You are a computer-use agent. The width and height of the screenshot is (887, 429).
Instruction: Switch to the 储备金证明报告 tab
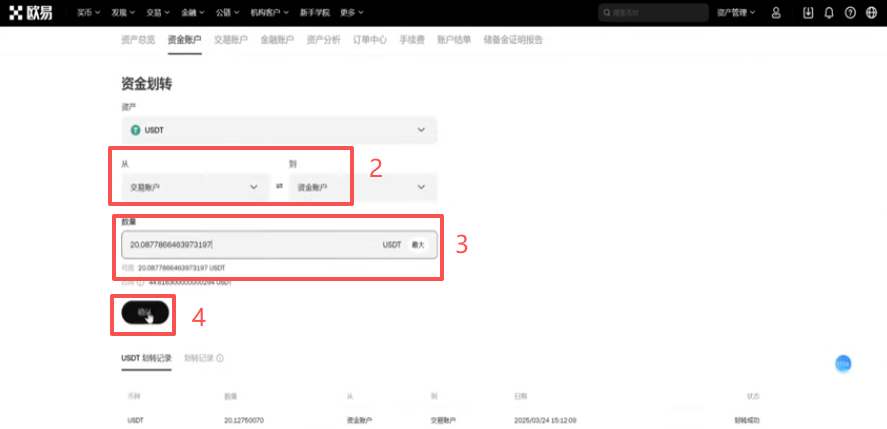click(x=513, y=40)
